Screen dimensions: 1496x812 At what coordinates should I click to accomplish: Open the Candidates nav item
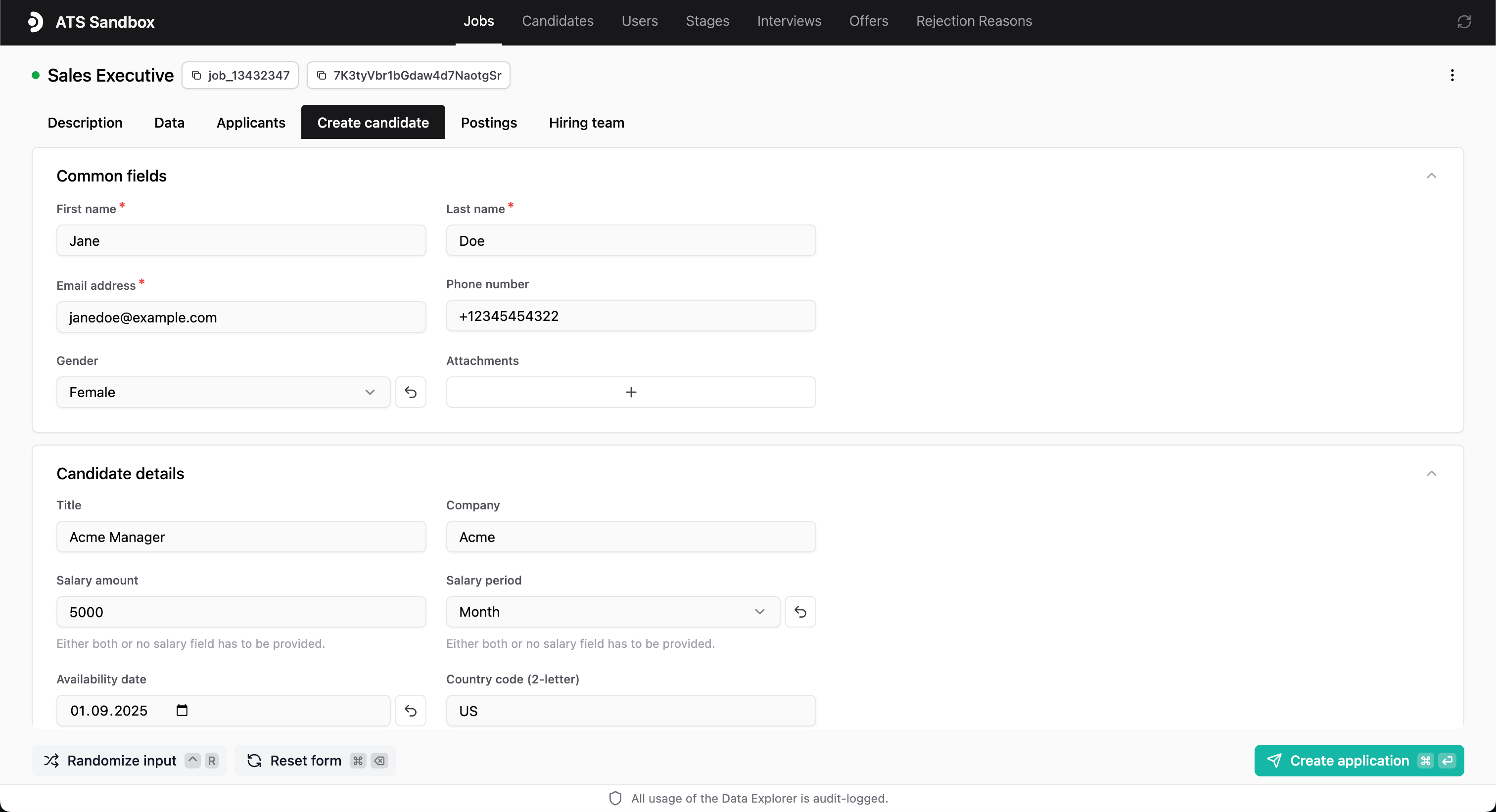coord(558,21)
